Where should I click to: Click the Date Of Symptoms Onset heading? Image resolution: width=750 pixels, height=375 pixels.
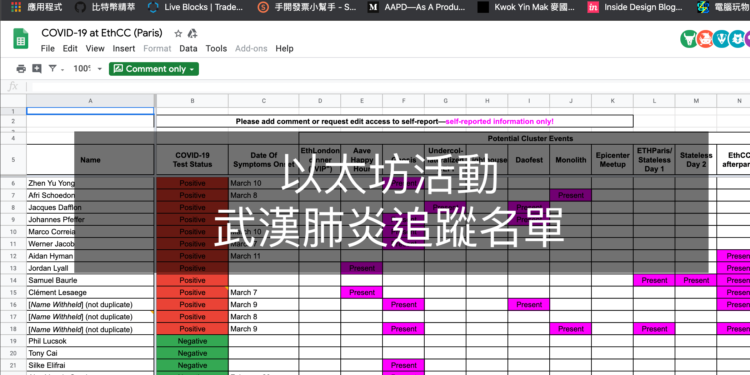click(x=264, y=160)
